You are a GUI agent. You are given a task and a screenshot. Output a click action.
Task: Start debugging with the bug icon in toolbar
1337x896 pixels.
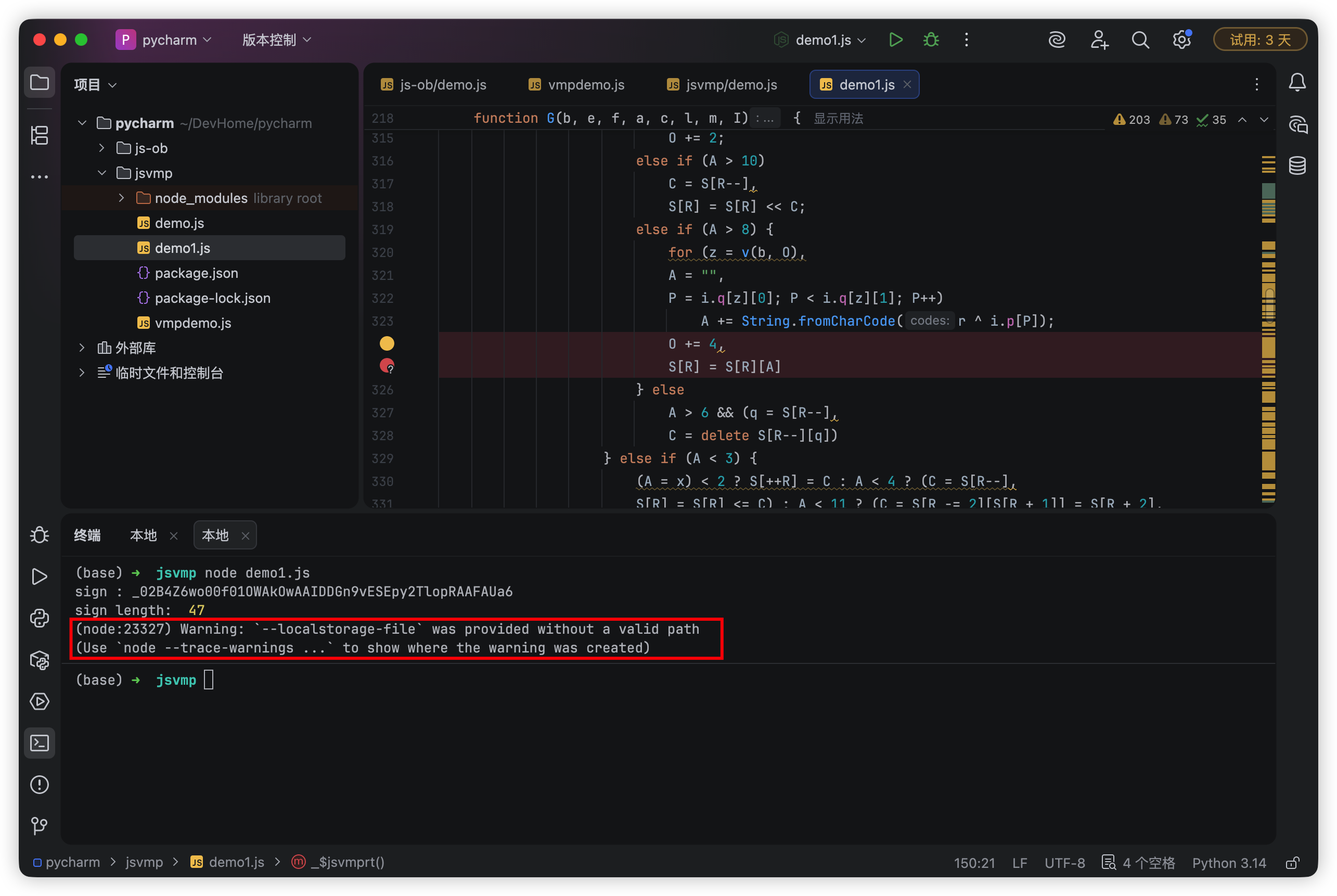point(931,40)
